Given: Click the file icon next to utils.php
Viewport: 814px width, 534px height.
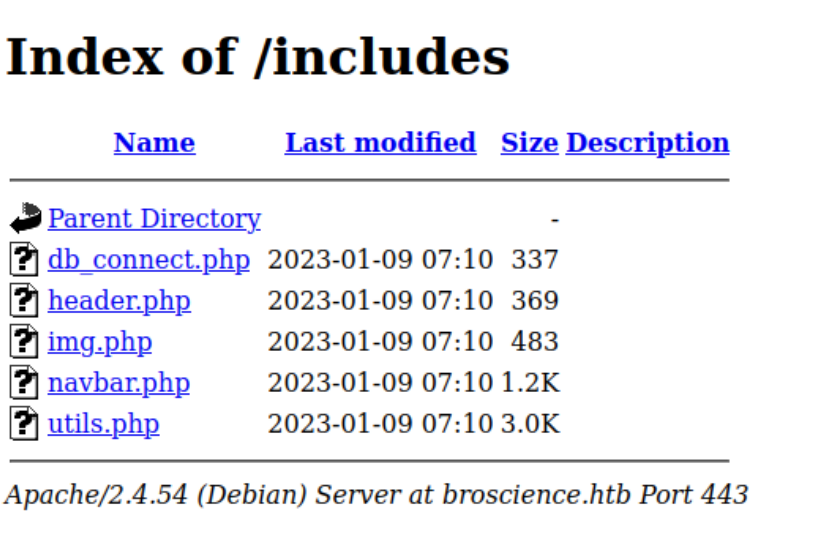Looking at the screenshot, I should [26, 424].
